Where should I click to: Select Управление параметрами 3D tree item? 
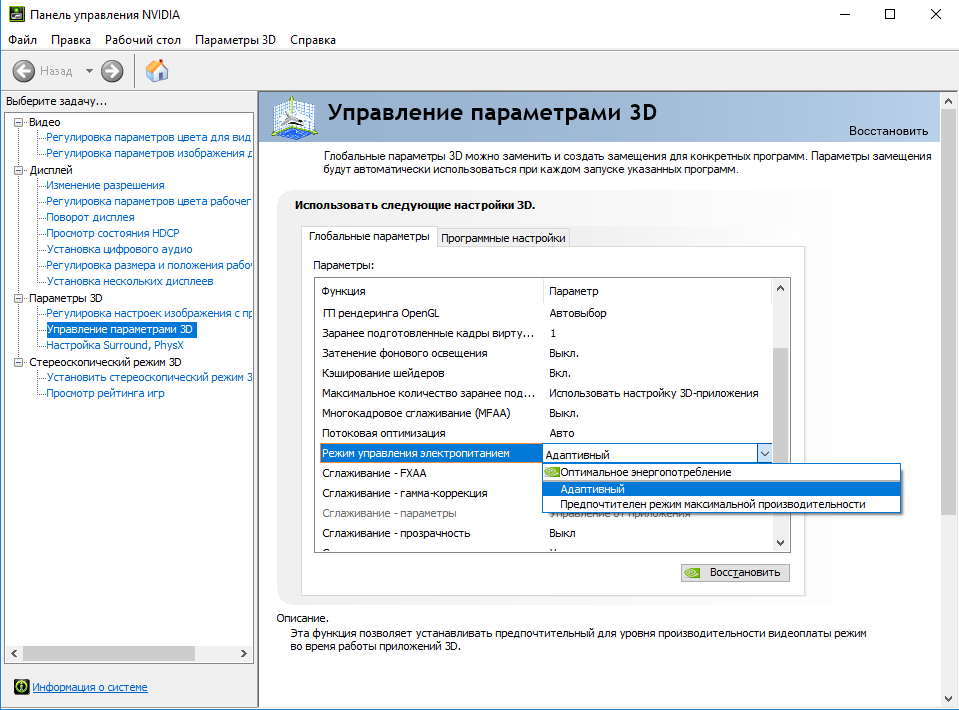120,329
